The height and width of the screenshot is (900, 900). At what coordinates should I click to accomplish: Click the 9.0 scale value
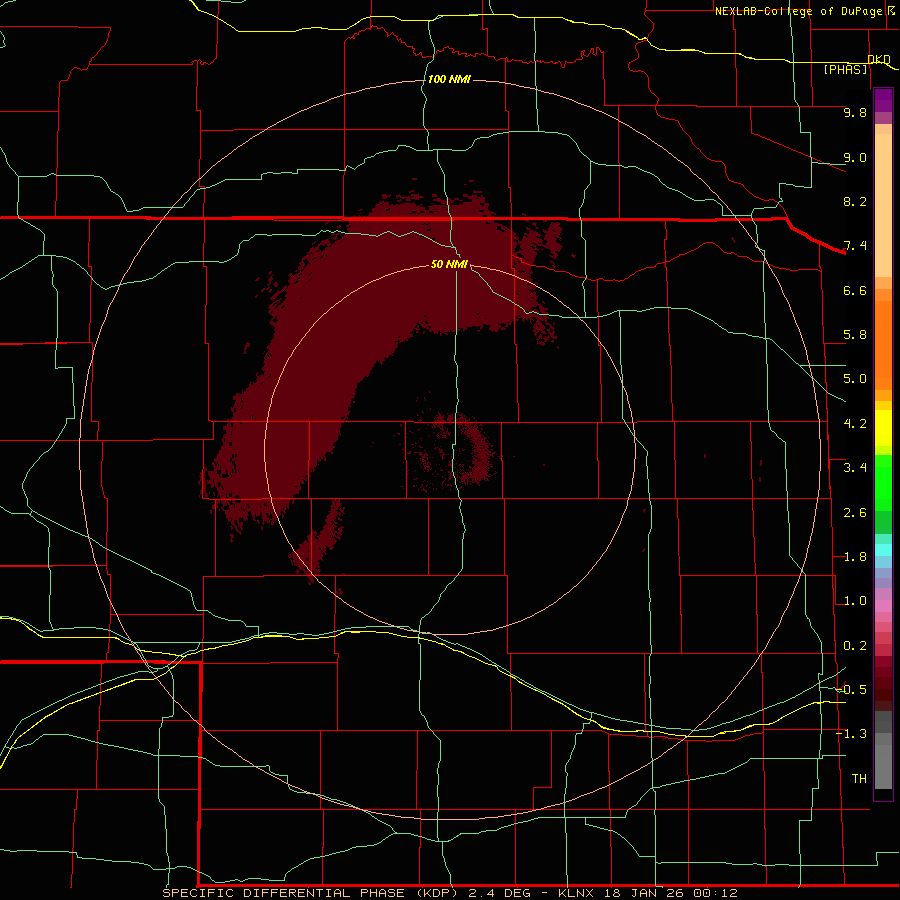coord(855,157)
